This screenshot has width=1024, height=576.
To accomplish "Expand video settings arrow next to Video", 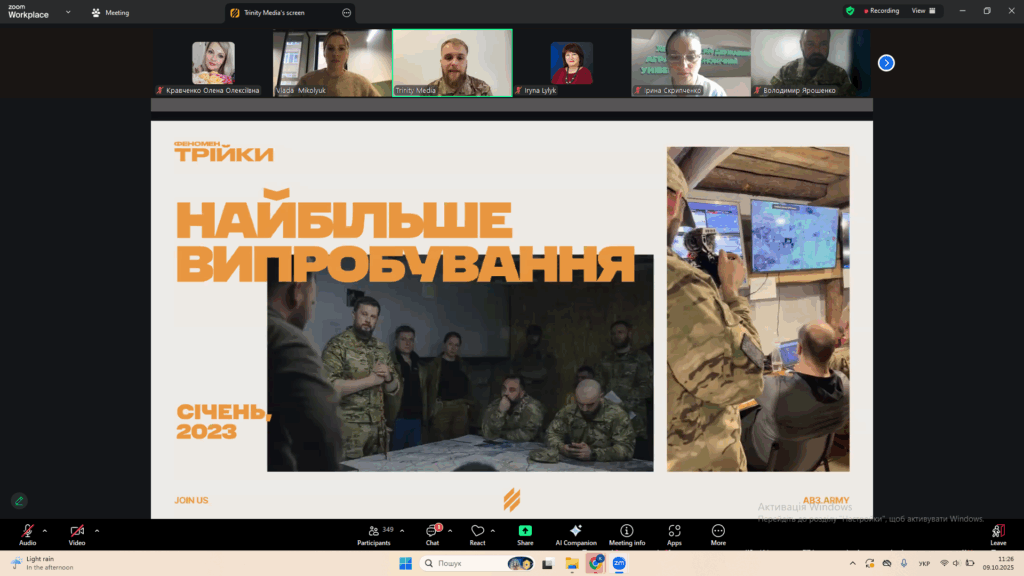I will click(96, 530).
